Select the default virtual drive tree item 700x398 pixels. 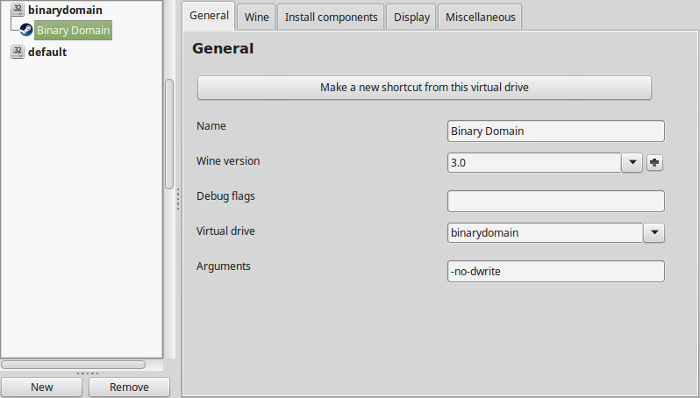(47, 52)
